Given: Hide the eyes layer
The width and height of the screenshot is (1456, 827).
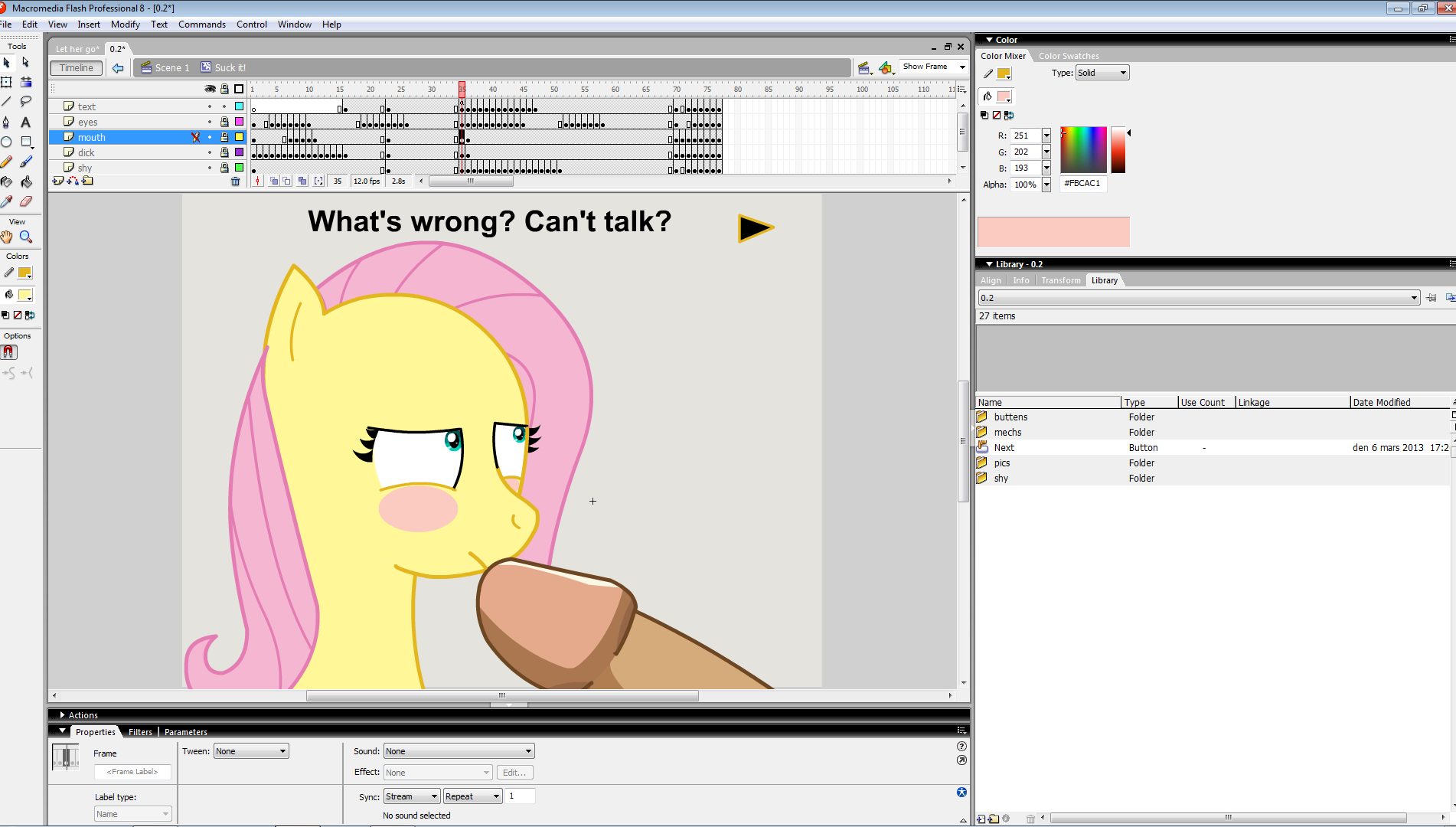Looking at the screenshot, I should pyautogui.click(x=210, y=122).
